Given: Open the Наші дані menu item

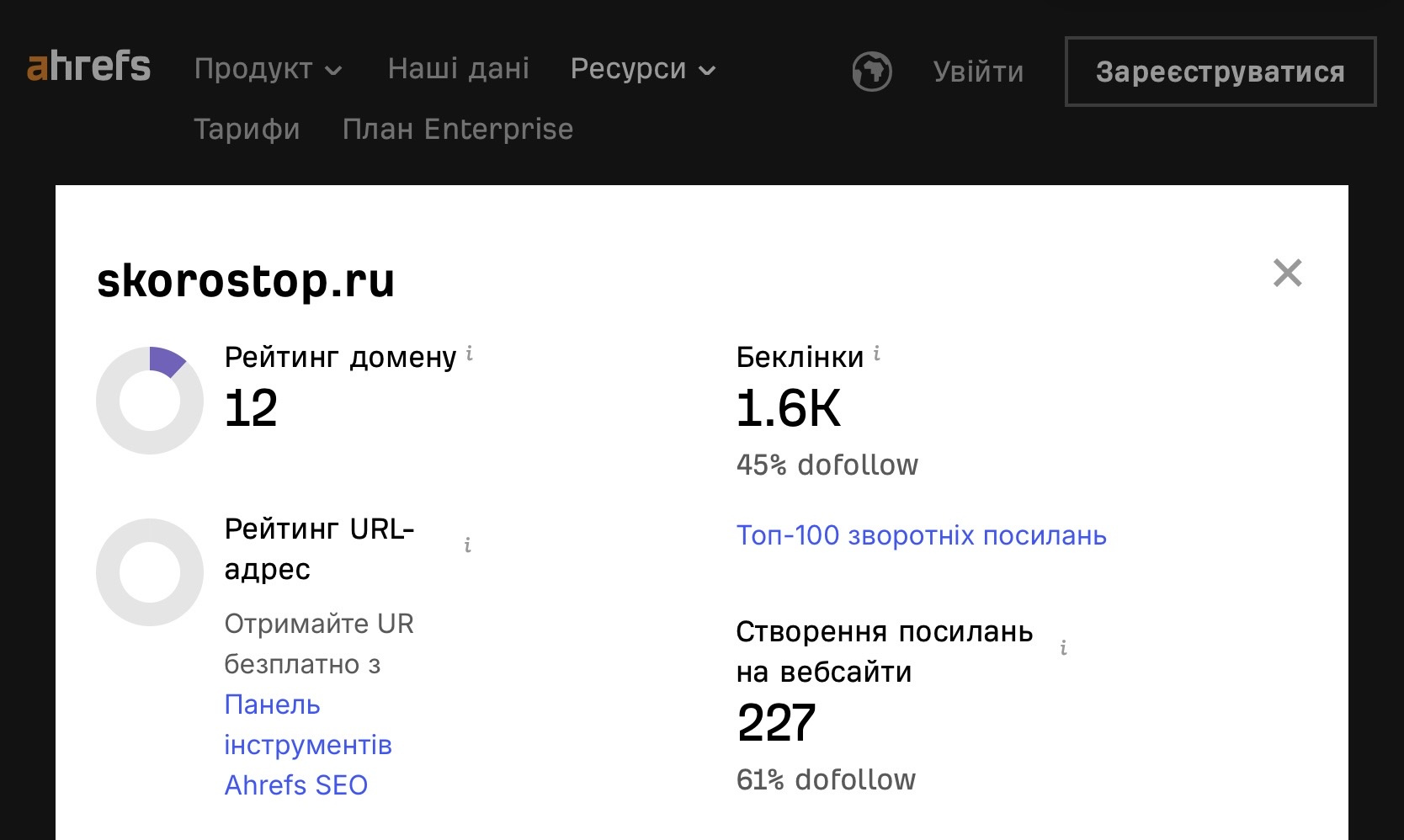Looking at the screenshot, I should (459, 69).
